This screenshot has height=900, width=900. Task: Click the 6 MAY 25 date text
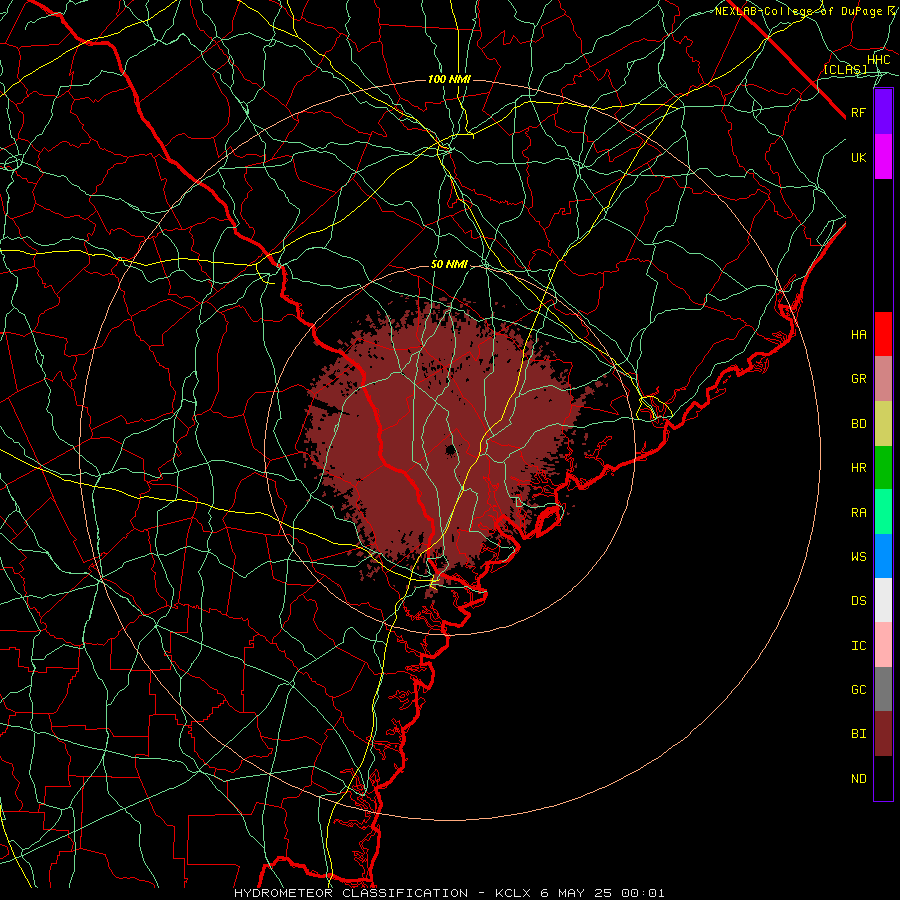pos(576,893)
